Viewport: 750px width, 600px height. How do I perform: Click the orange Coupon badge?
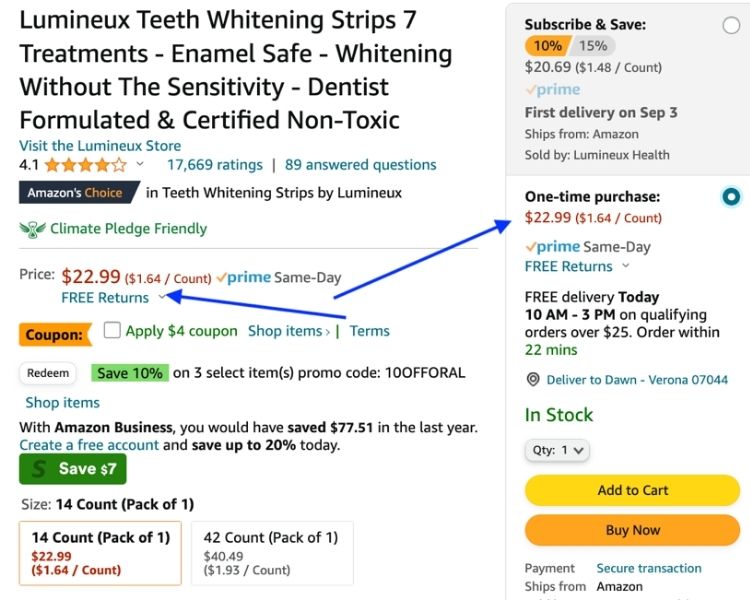coord(54,335)
